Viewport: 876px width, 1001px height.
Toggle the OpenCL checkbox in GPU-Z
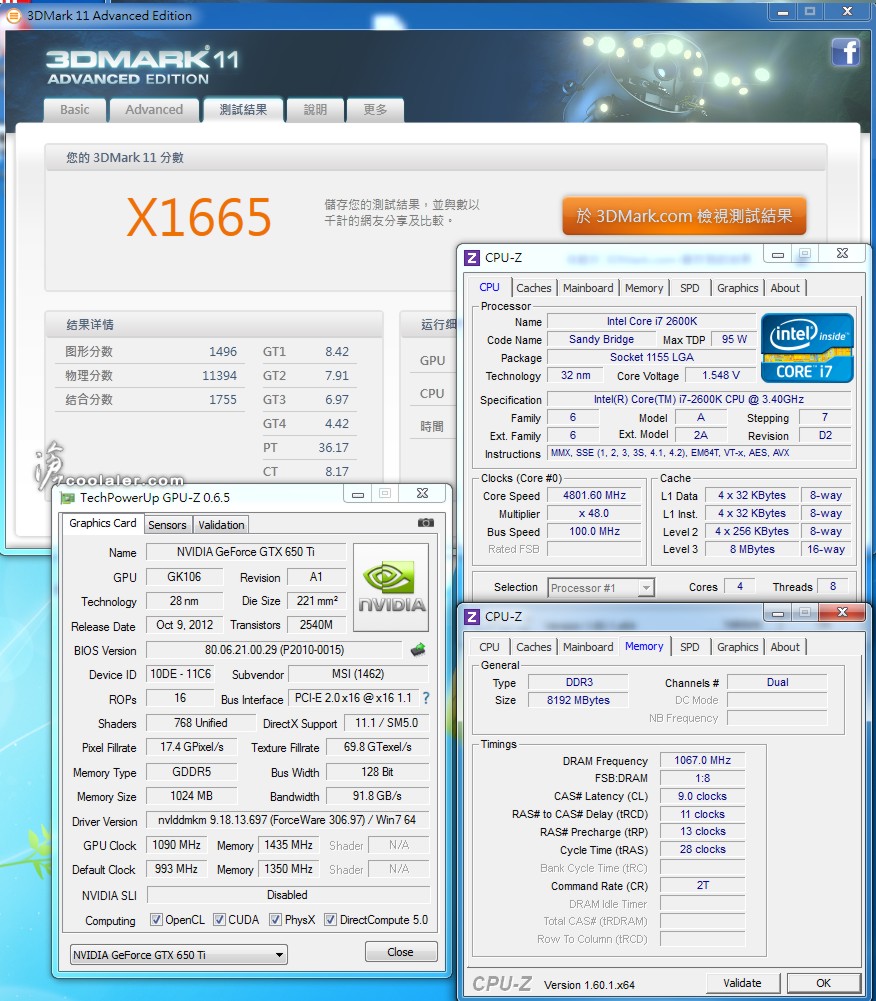156,919
